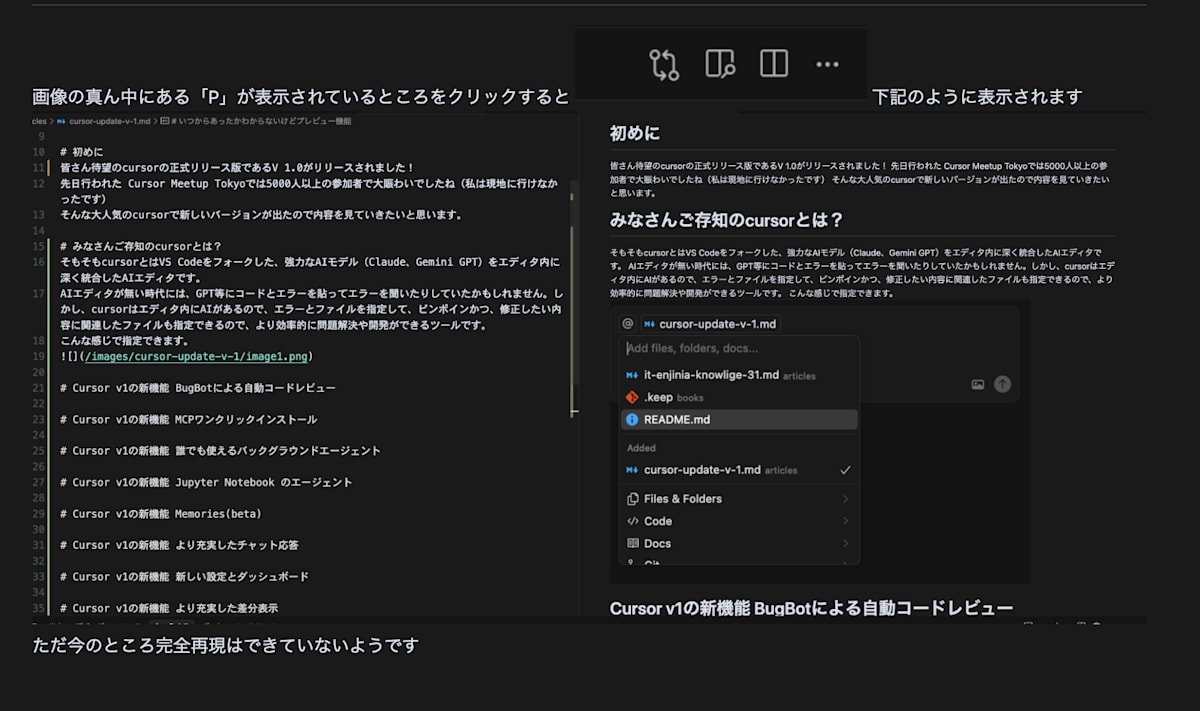Expand the Files & Folders submenu
The width and height of the screenshot is (1200, 711).
[739, 499]
